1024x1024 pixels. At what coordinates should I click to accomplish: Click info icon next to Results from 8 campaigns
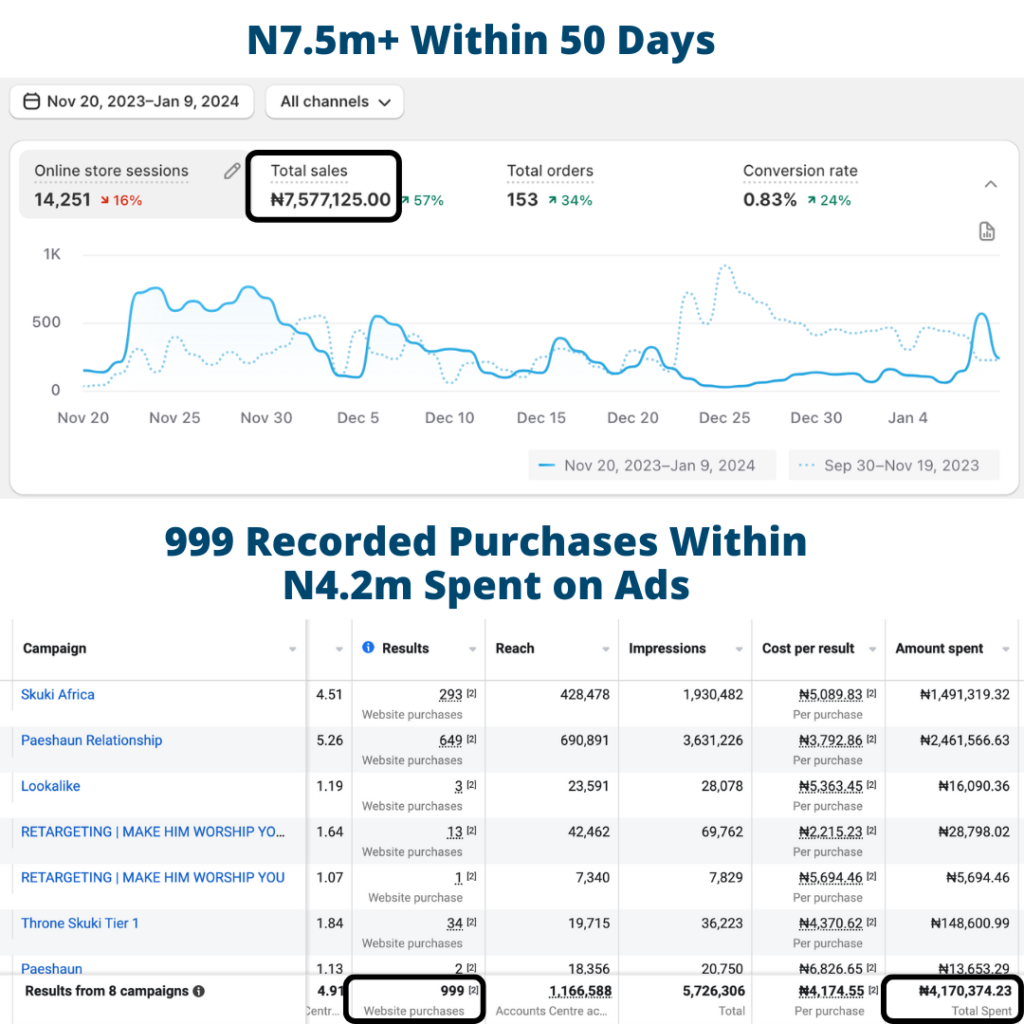click(x=199, y=991)
